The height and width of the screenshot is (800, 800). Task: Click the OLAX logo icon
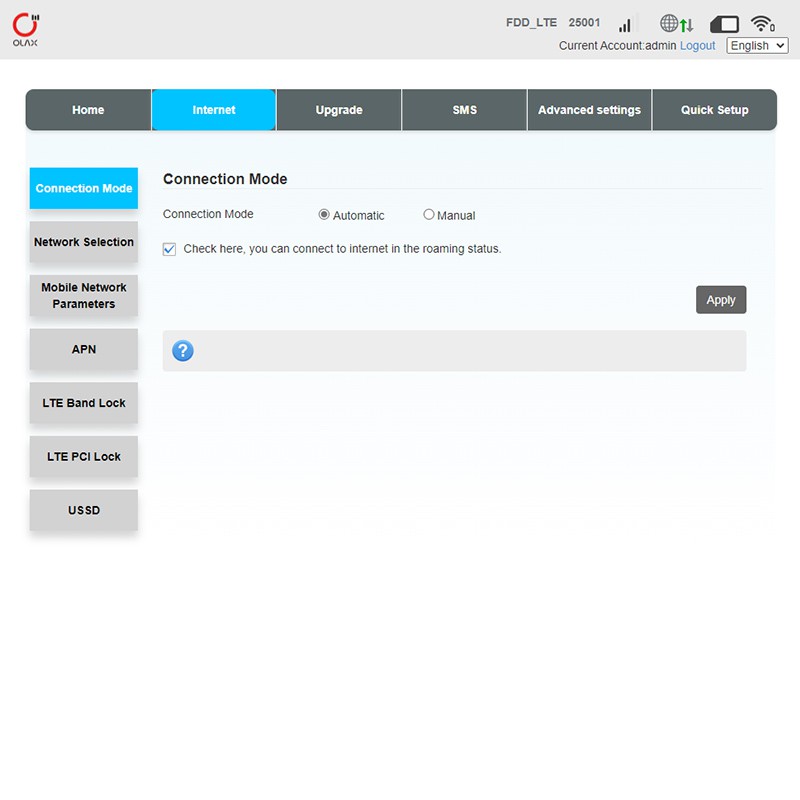25,29
